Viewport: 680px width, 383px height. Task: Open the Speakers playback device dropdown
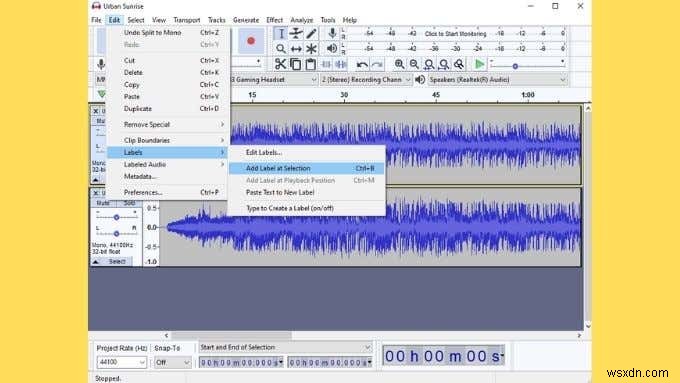pyautogui.click(x=497, y=80)
